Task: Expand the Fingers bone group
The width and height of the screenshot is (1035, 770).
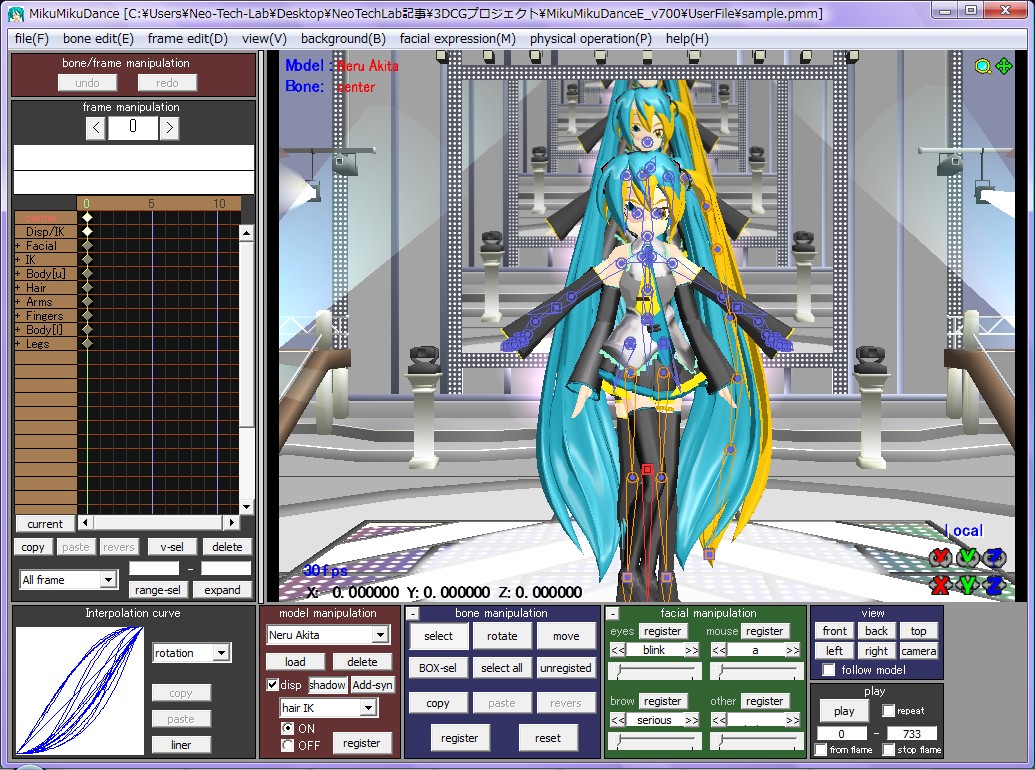Action: click(18, 316)
